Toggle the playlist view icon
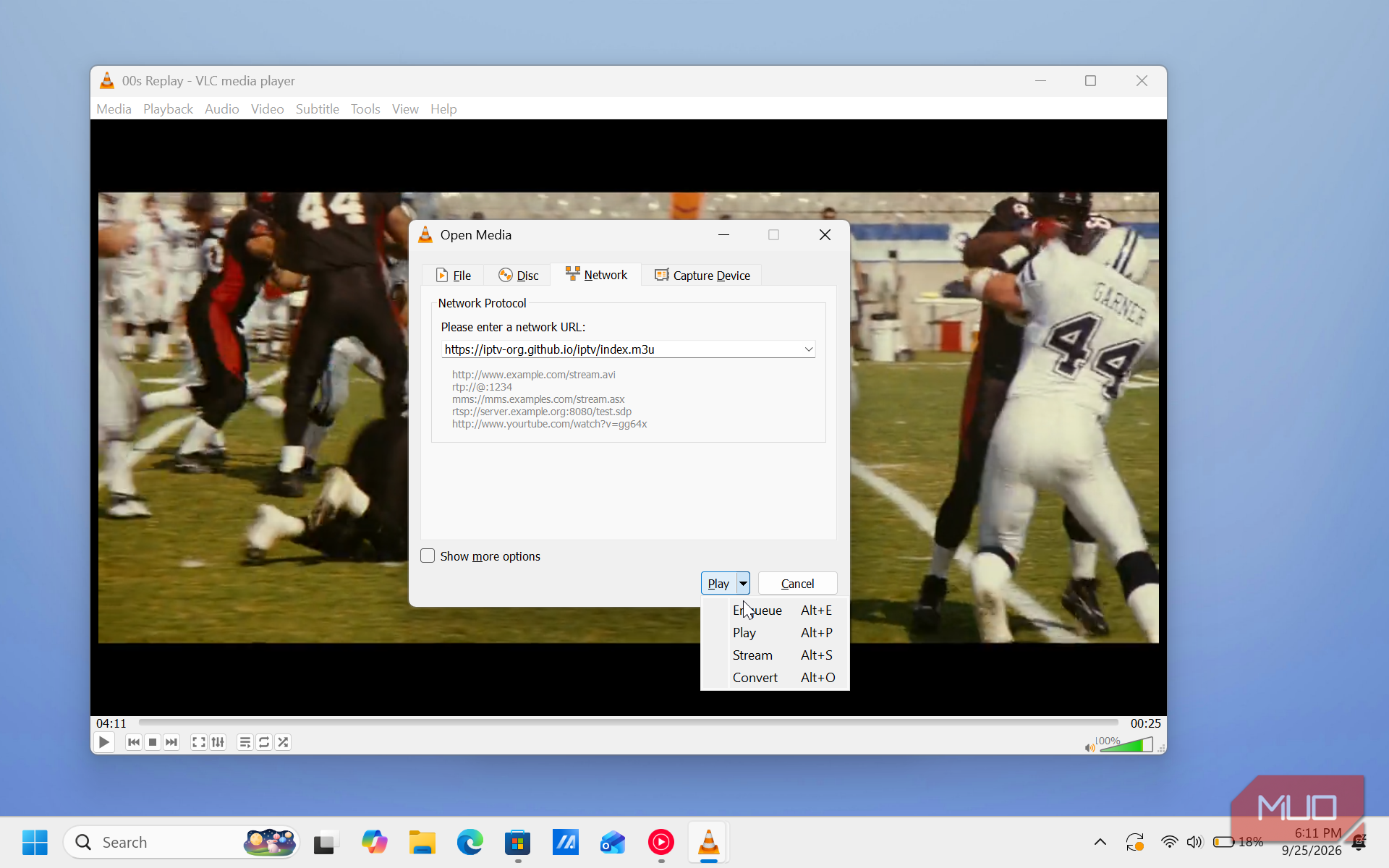Viewport: 1389px width, 868px height. pos(245,742)
